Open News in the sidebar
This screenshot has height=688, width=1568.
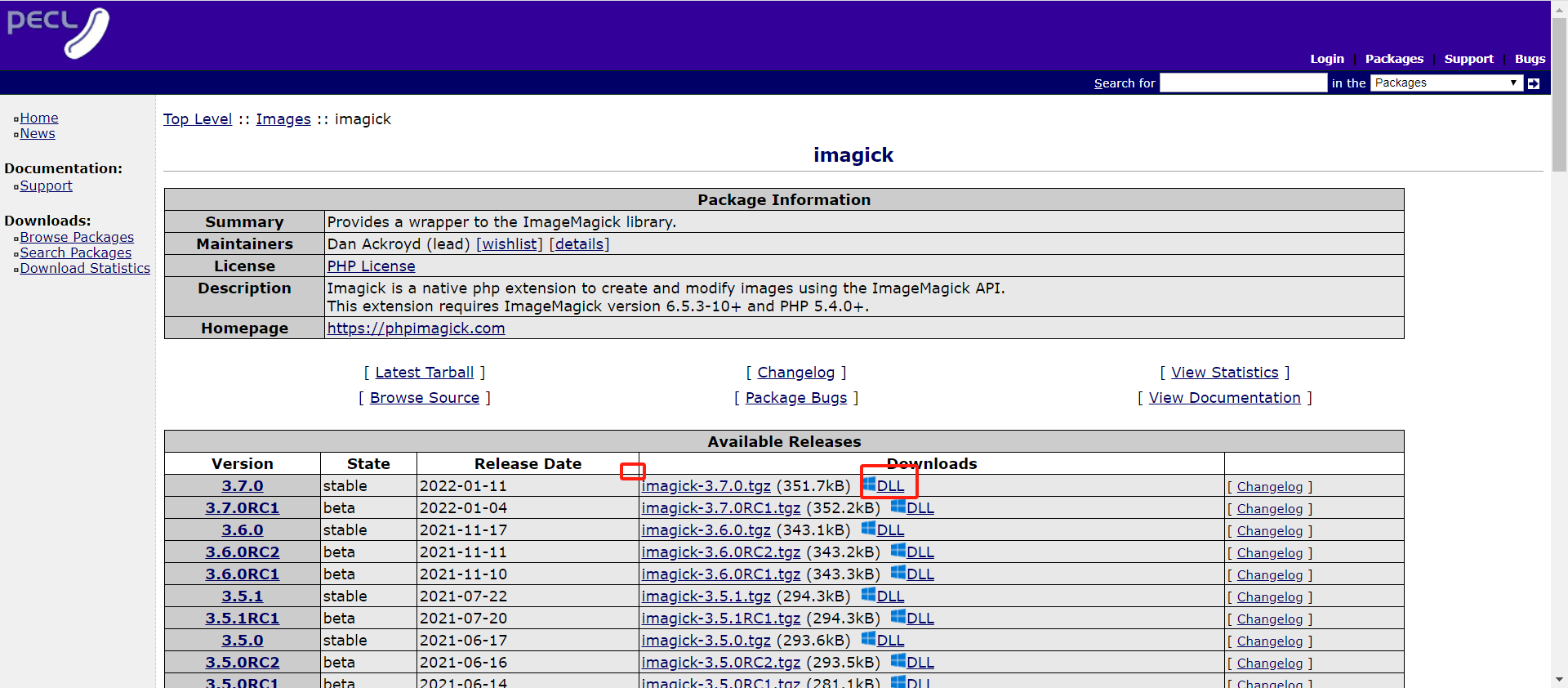click(38, 133)
